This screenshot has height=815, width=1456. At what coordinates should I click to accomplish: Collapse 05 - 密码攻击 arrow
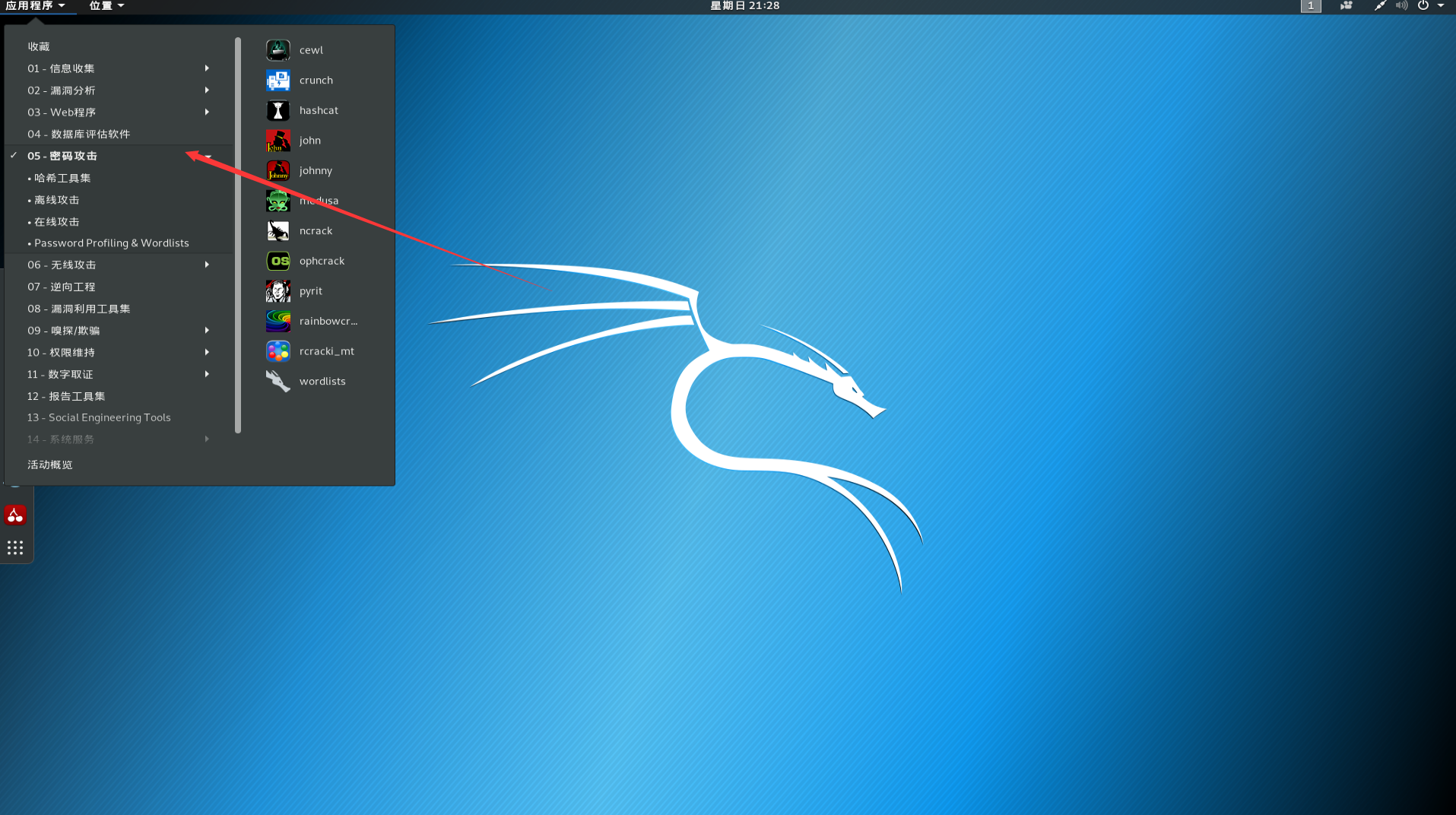[208, 156]
